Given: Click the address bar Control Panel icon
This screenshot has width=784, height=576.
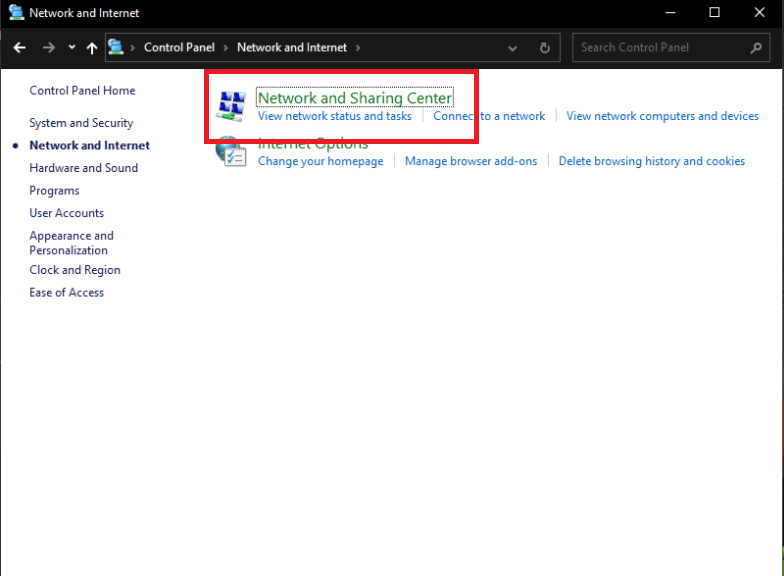Looking at the screenshot, I should [116, 47].
